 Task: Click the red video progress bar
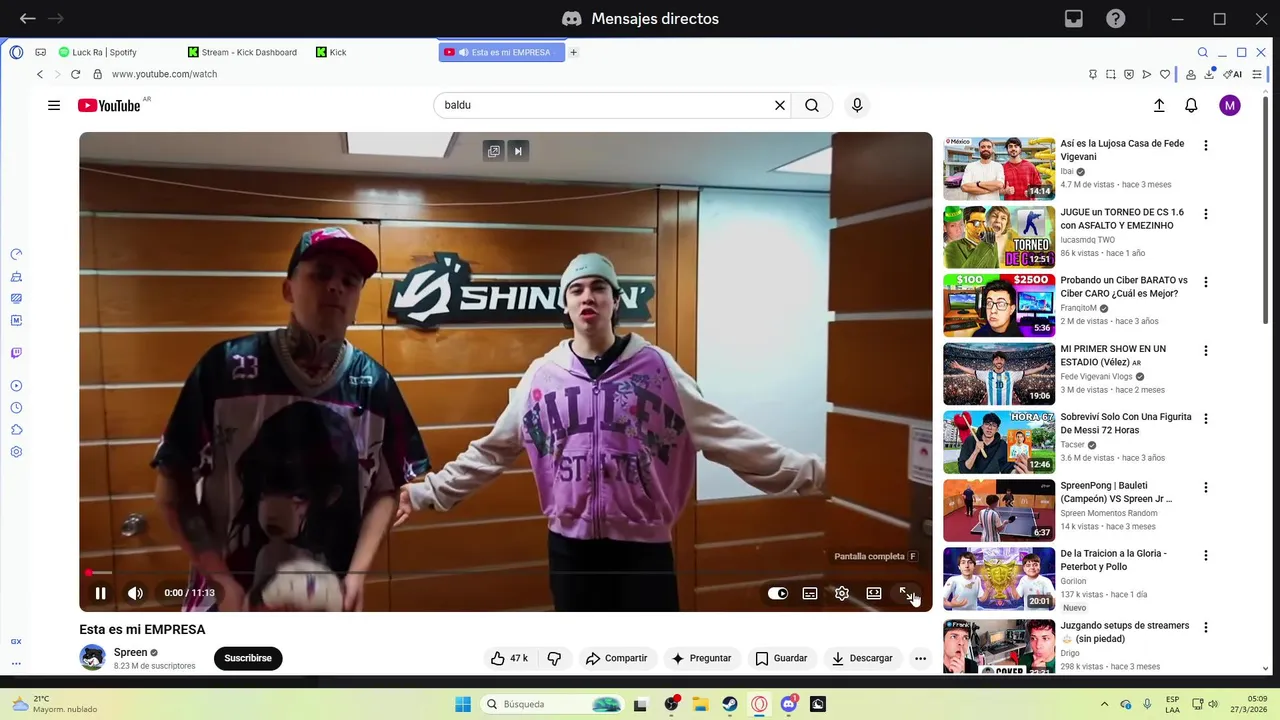505,573
